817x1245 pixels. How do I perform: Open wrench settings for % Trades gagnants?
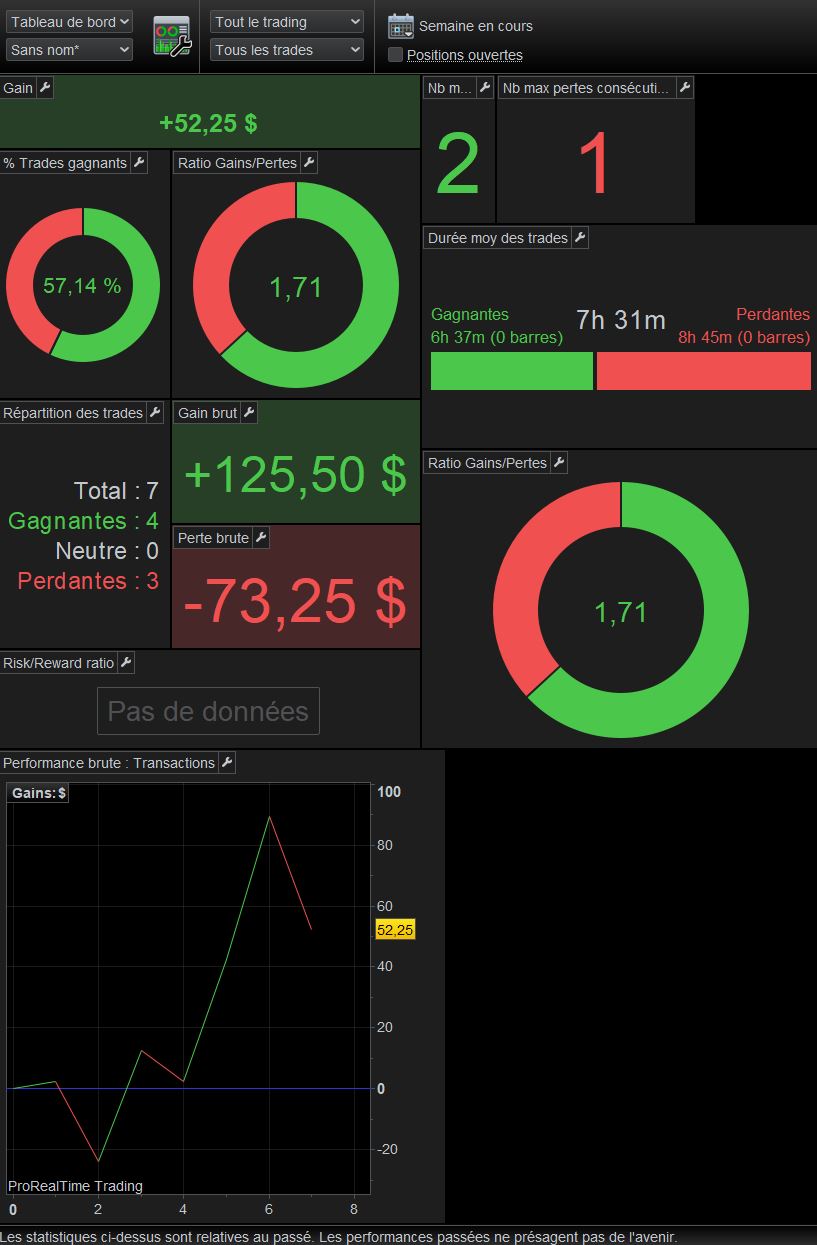pos(139,163)
